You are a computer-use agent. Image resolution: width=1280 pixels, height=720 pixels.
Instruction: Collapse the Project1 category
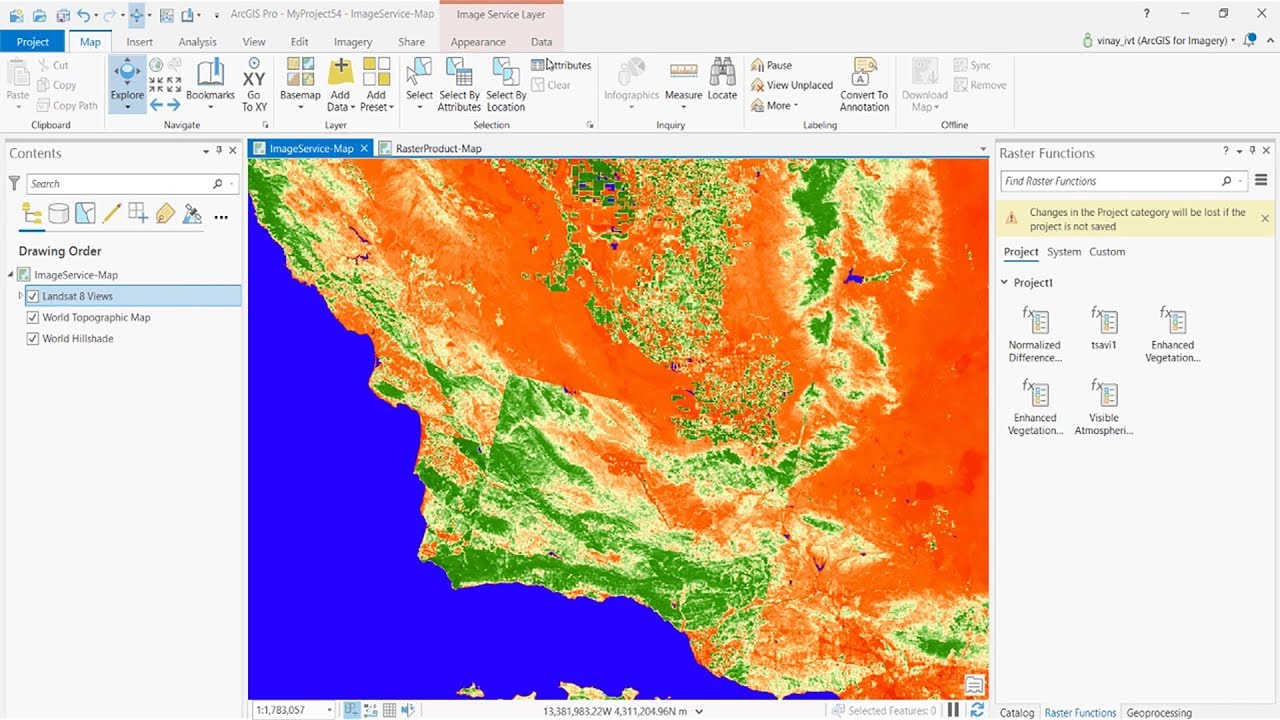coord(1005,283)
